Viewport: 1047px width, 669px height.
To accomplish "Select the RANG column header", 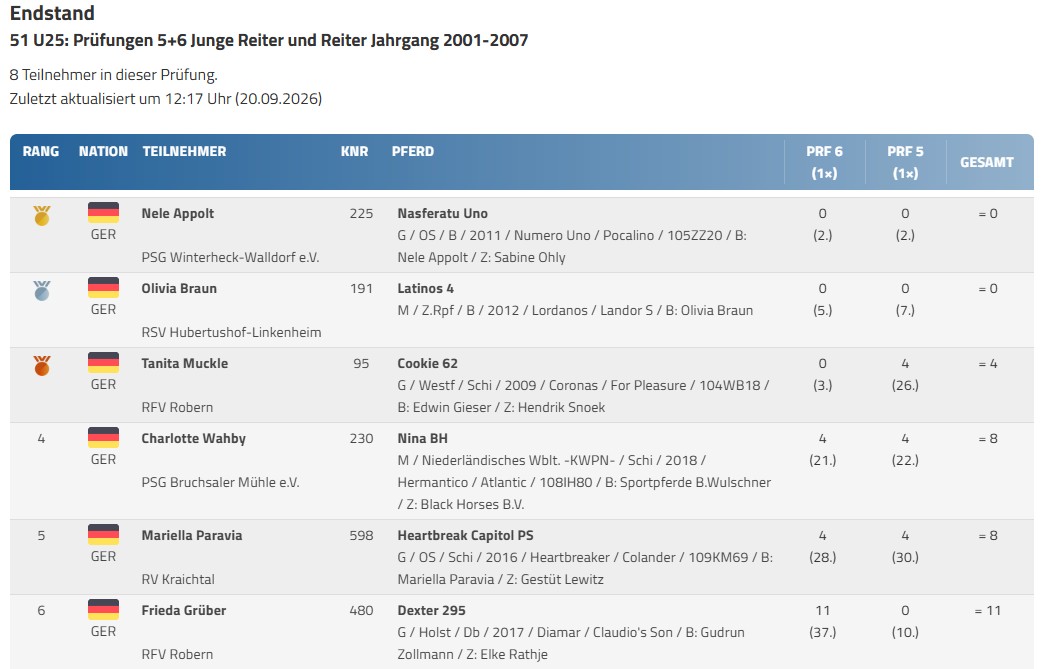I will (41, 152).
